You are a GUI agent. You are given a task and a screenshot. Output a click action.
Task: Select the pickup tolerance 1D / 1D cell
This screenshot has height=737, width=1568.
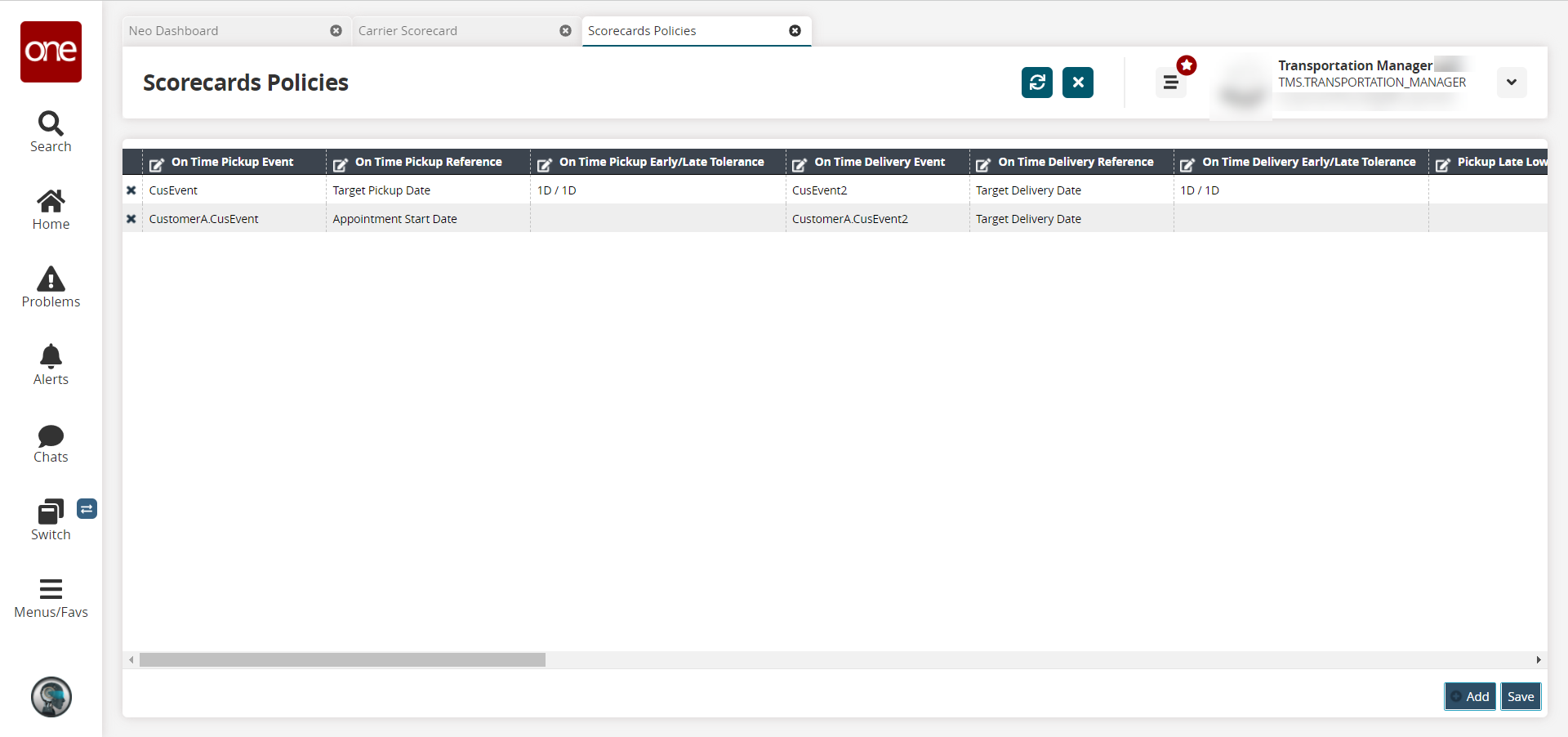pyautogui.click(x=657, y=190)
